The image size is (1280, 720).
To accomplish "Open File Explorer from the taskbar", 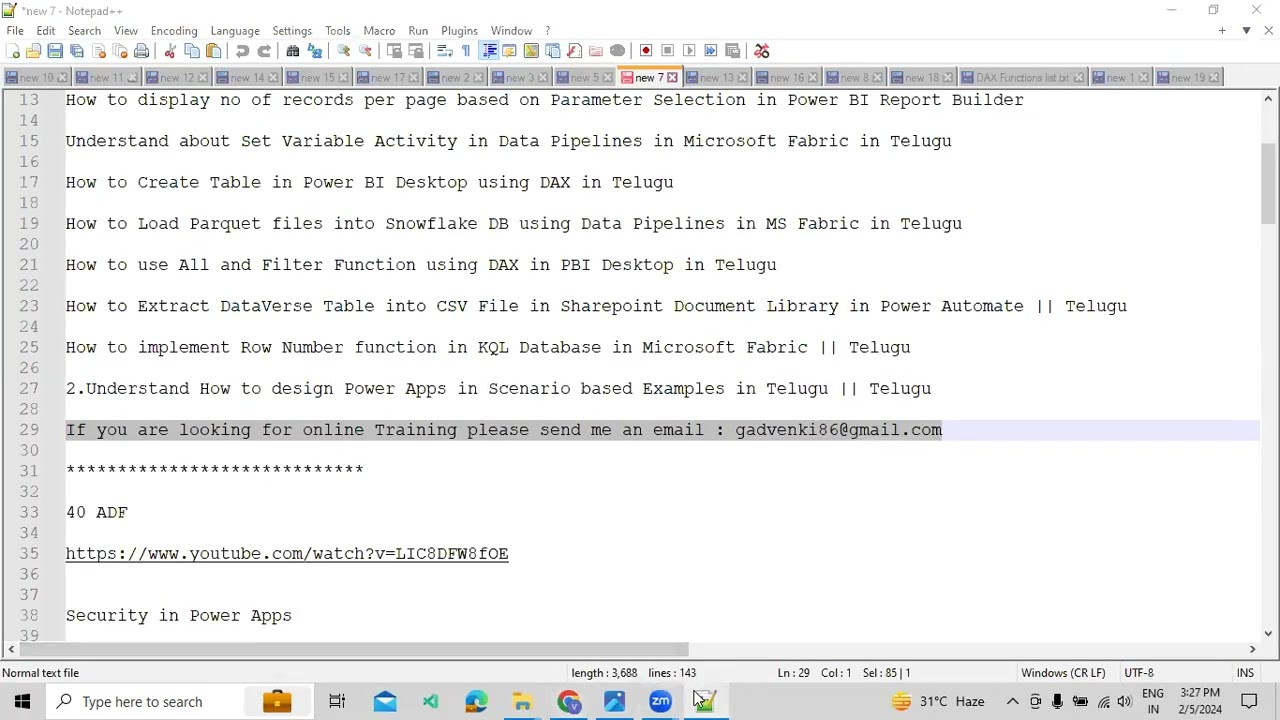I will [522, 702].
